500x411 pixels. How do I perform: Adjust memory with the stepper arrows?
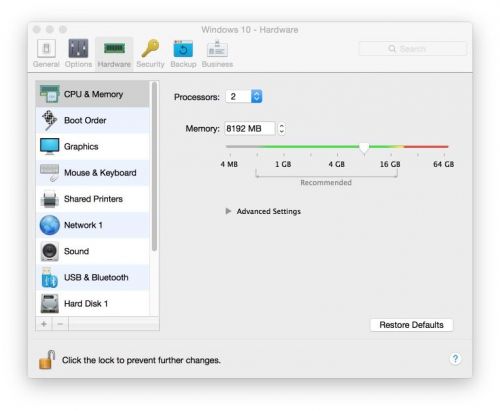pyautogui.click(x=282, y=129)
